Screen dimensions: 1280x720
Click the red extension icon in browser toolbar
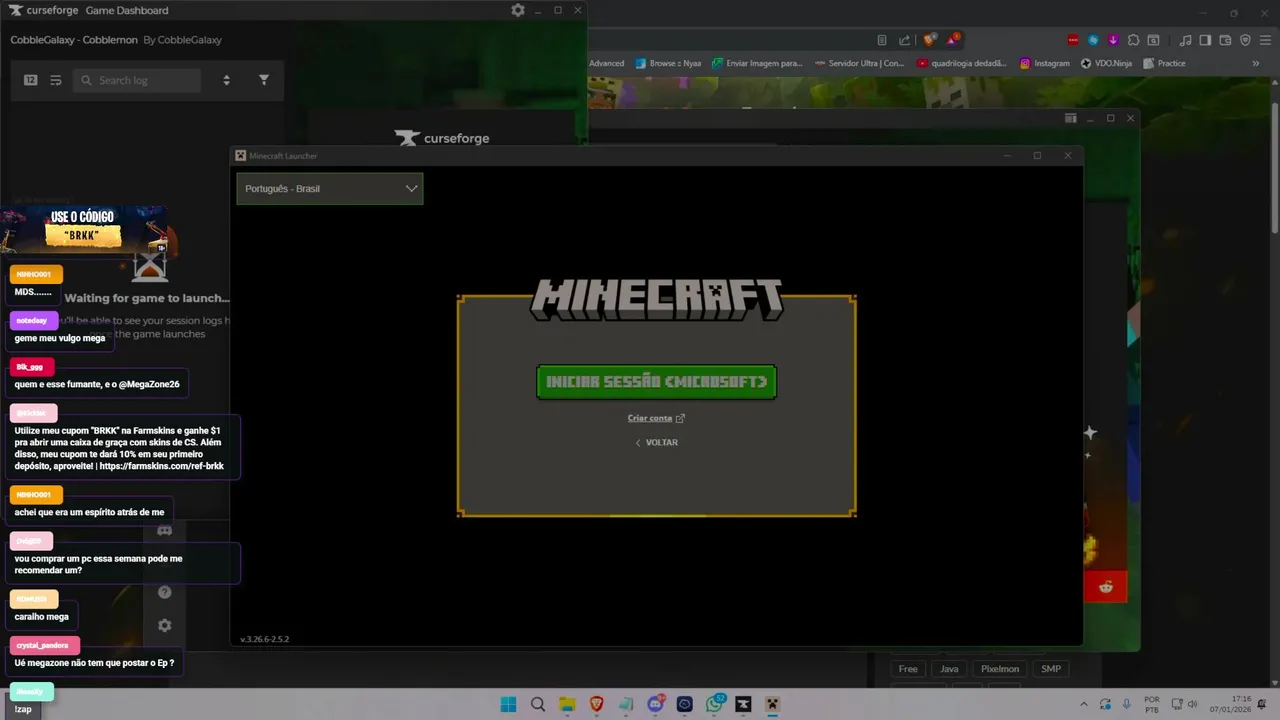(1073, 40)
